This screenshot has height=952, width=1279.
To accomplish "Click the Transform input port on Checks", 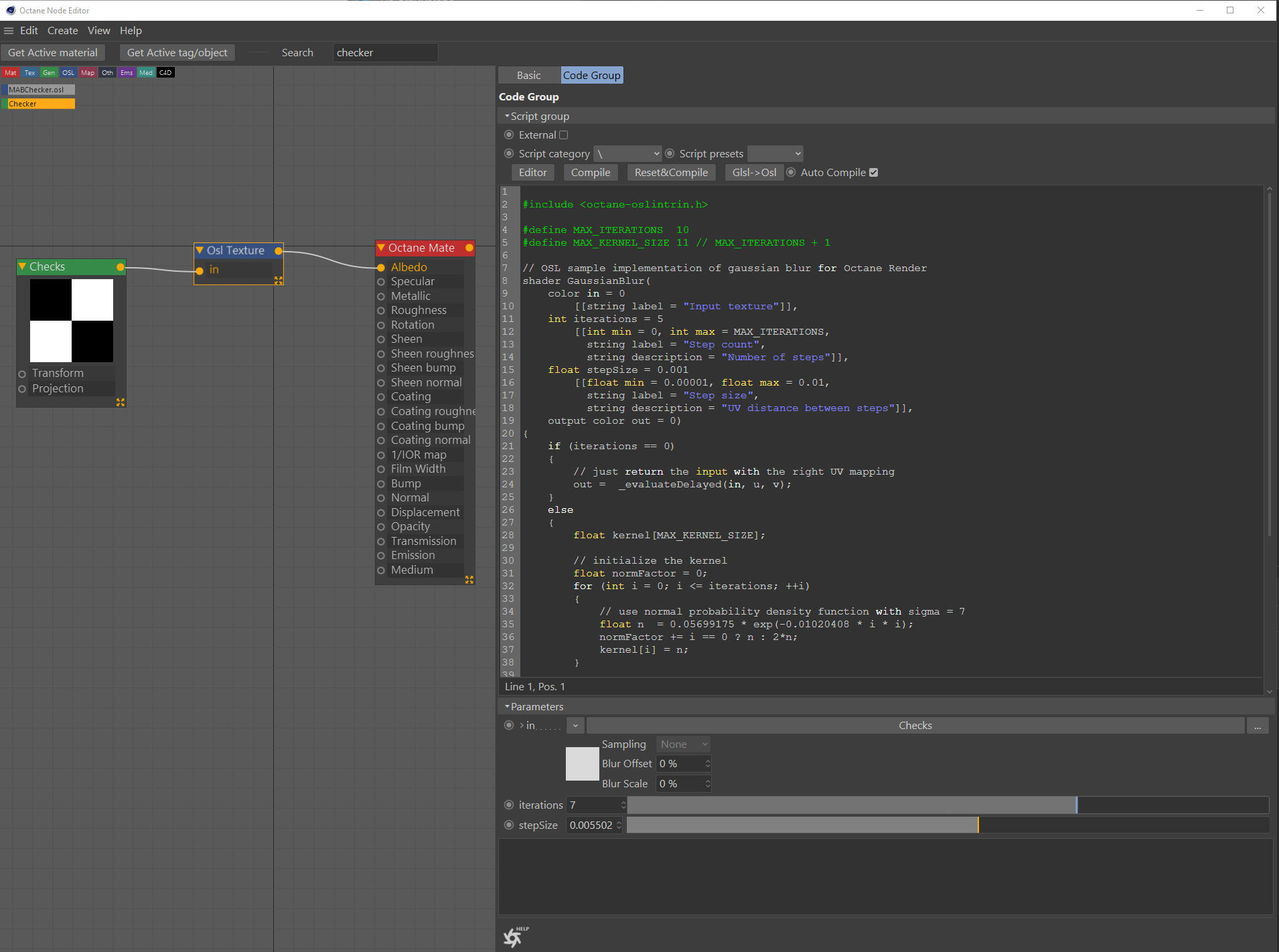I will coord(22,374).
